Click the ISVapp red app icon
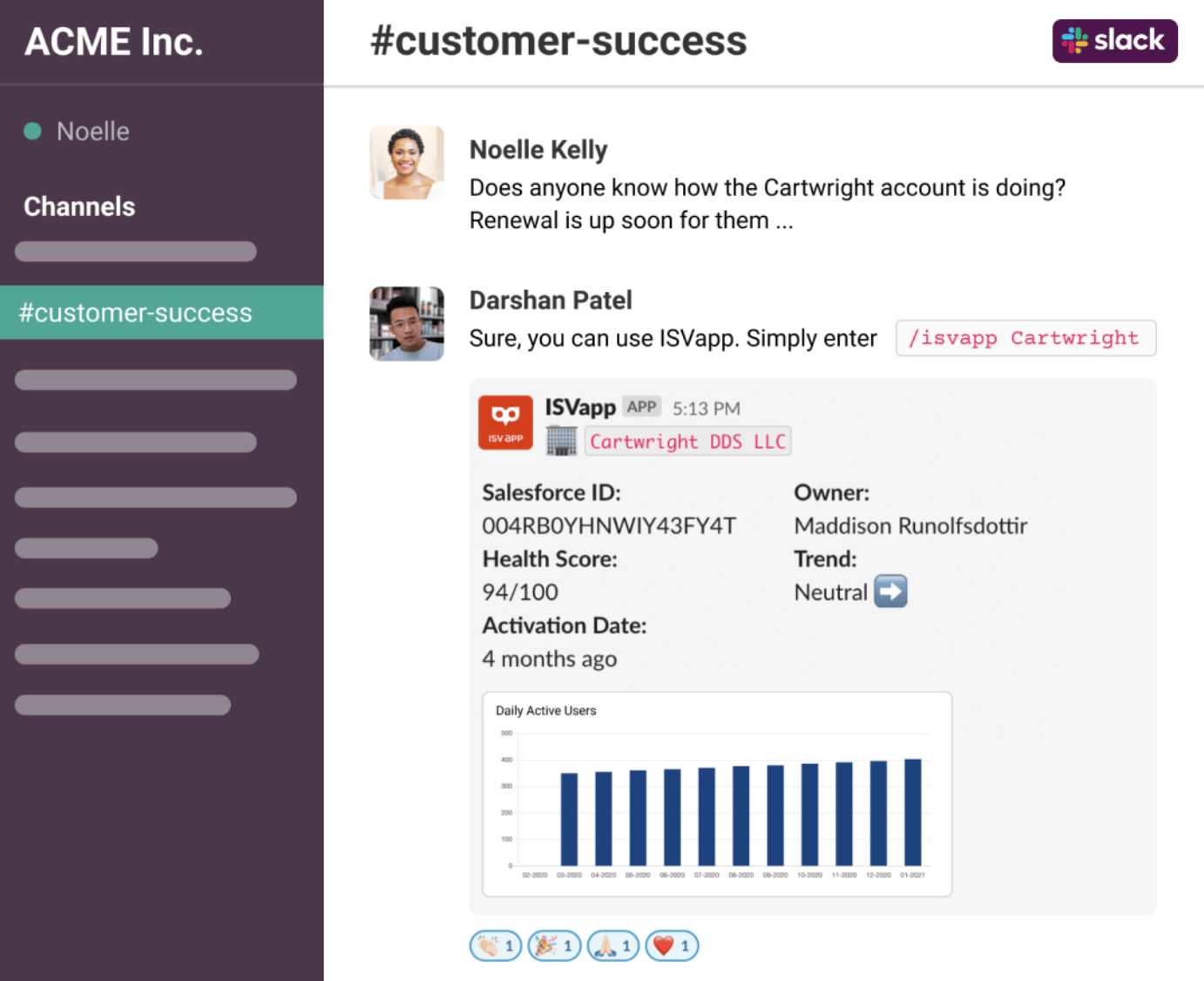The image size is (1204, 981). [x=505, y=423]
